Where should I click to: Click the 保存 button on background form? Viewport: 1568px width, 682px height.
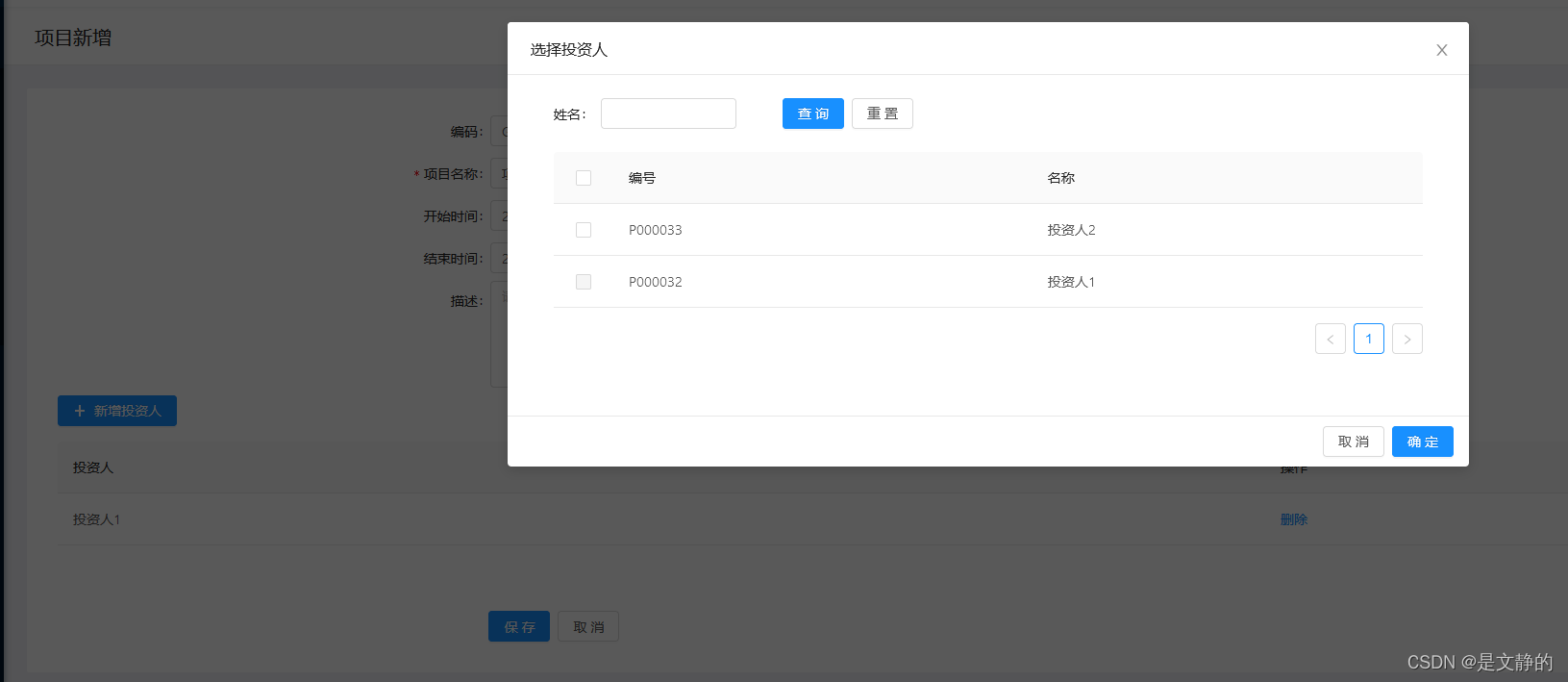coord(519,626)
